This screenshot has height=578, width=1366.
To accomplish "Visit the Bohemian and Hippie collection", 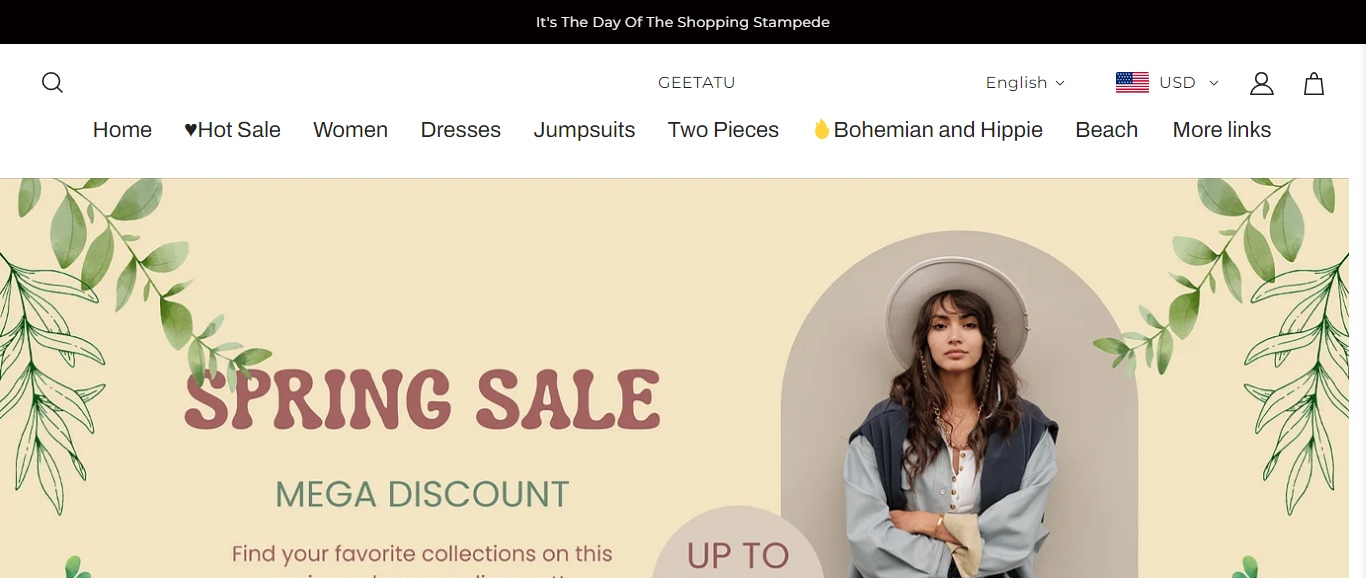I will (x=927, y=130).
